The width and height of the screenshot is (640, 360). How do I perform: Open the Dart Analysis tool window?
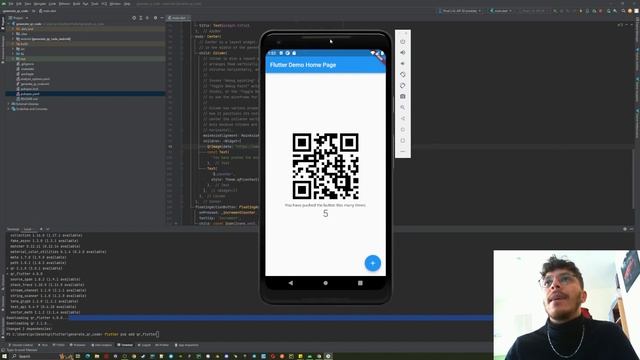click(x=101, y=345)
